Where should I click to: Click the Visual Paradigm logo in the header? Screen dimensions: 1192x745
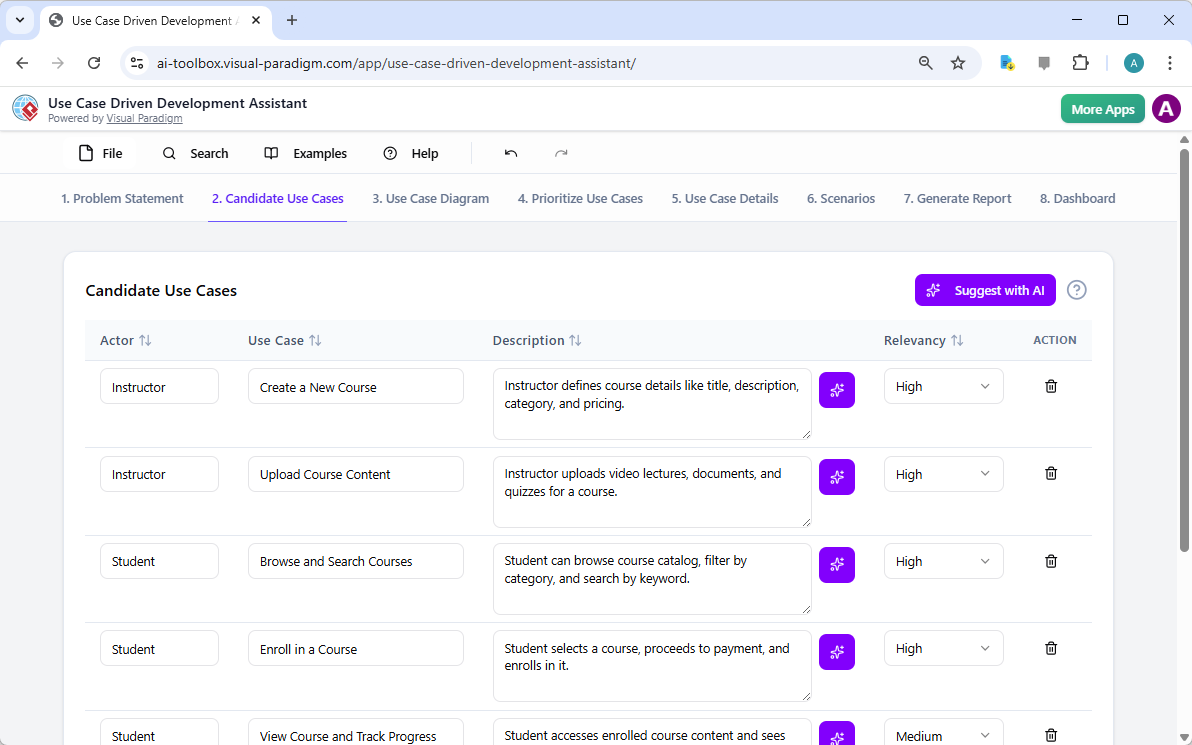[24, 108]
